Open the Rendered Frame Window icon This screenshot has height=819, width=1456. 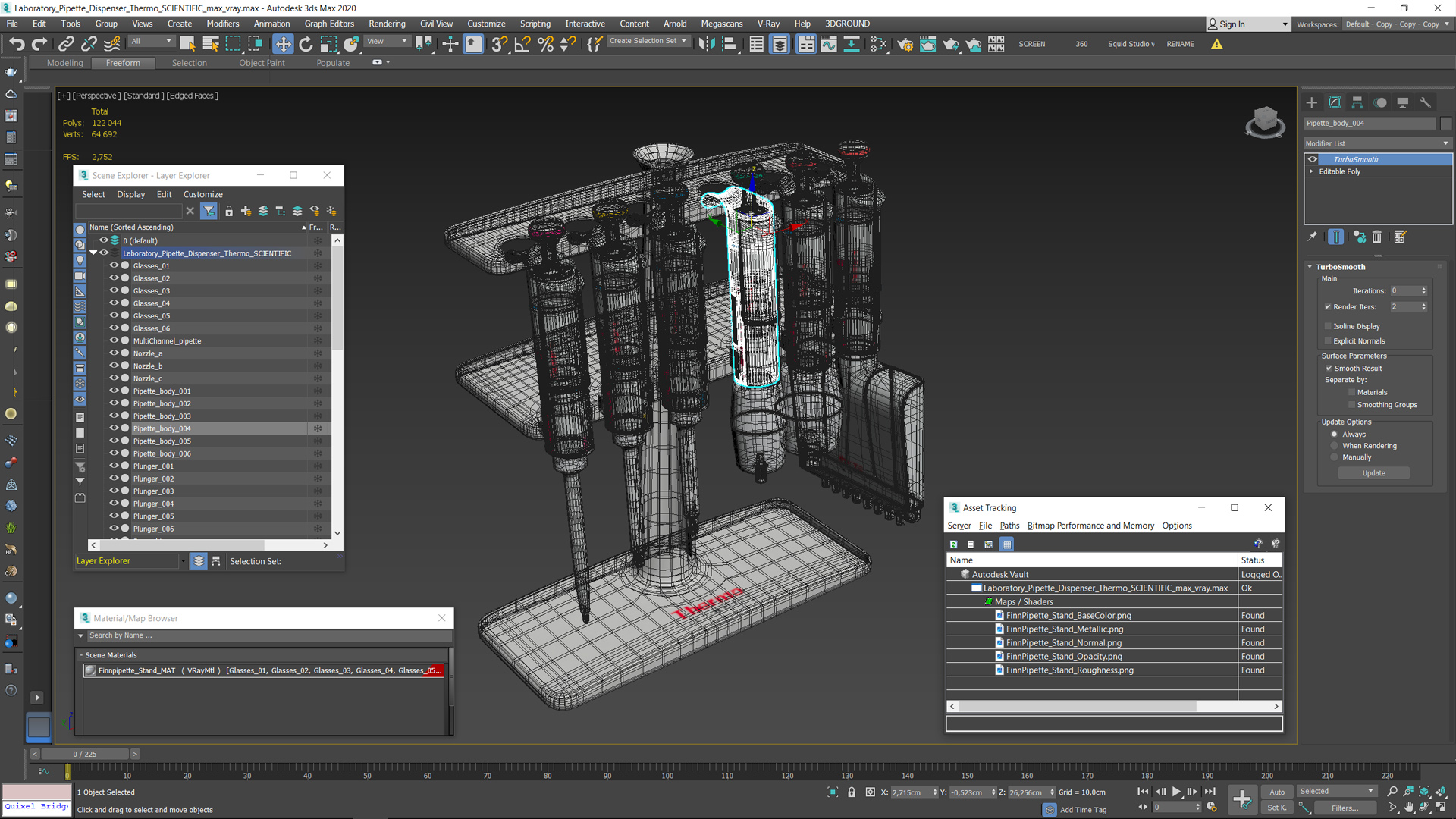(927, 44)
